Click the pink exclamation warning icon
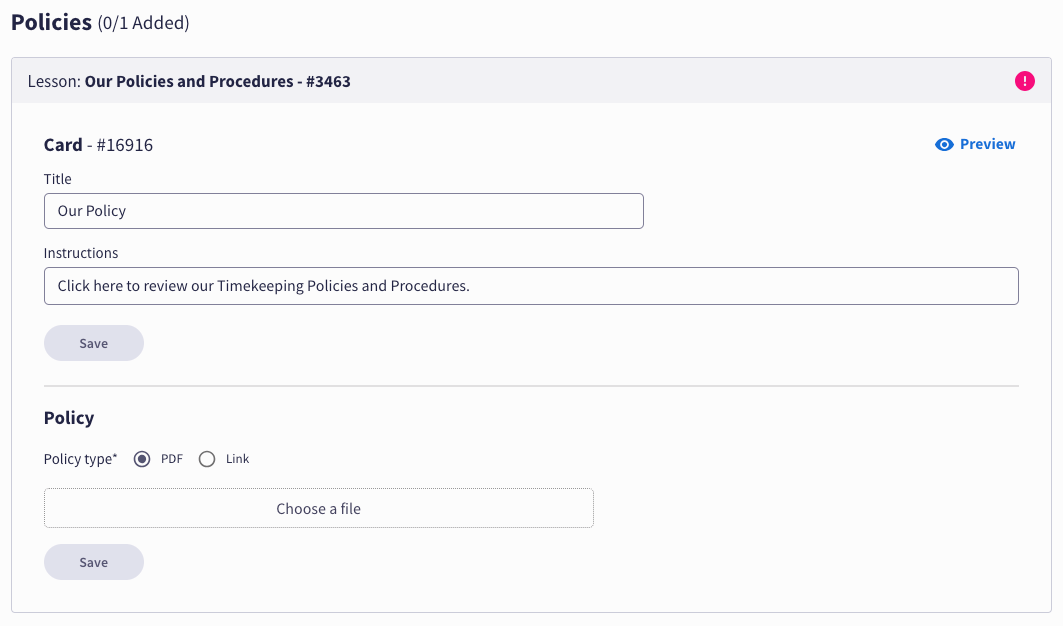 click(x=1025, y=81)
